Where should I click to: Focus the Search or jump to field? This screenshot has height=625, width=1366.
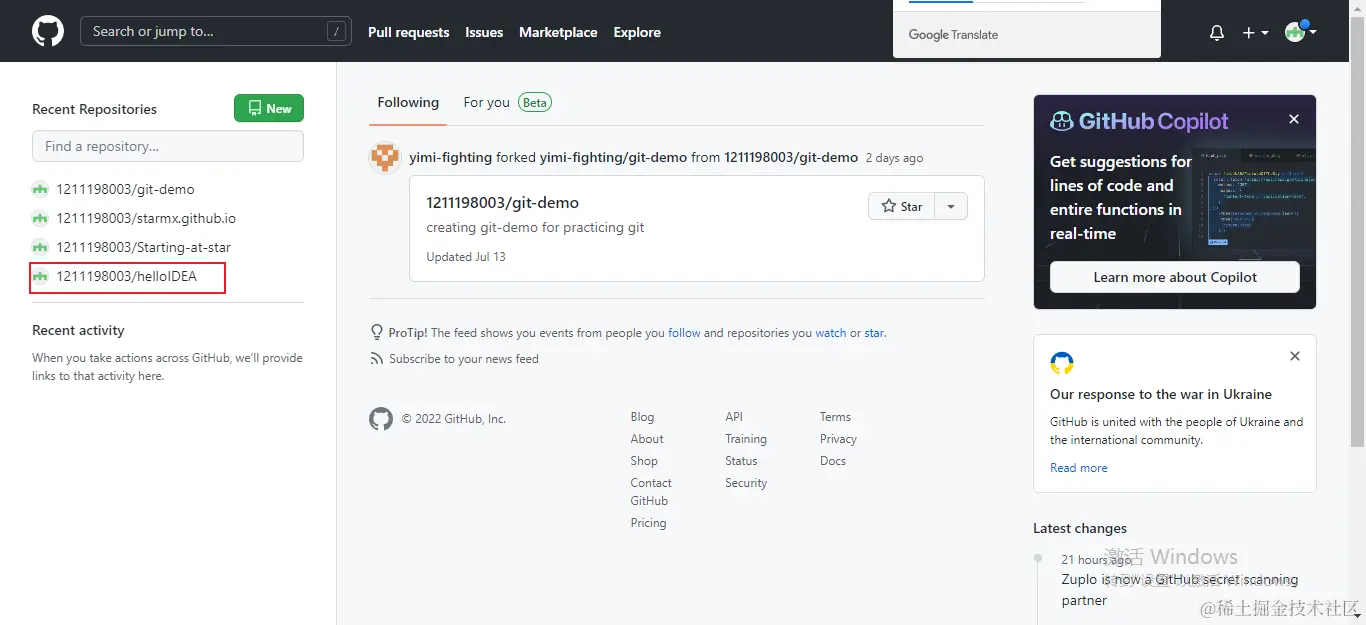click(x=216, y=31)
